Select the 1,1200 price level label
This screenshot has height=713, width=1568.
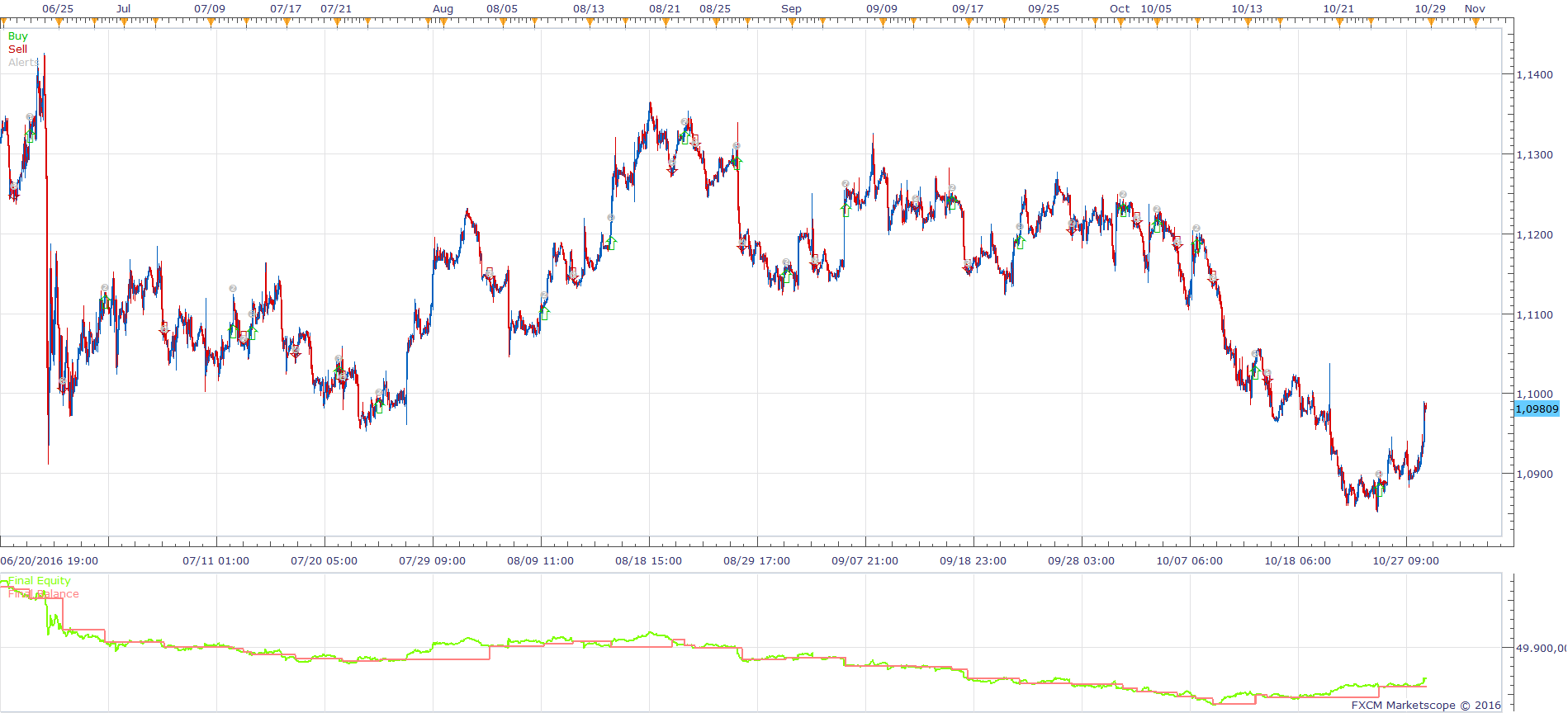tap(1534, 235)
